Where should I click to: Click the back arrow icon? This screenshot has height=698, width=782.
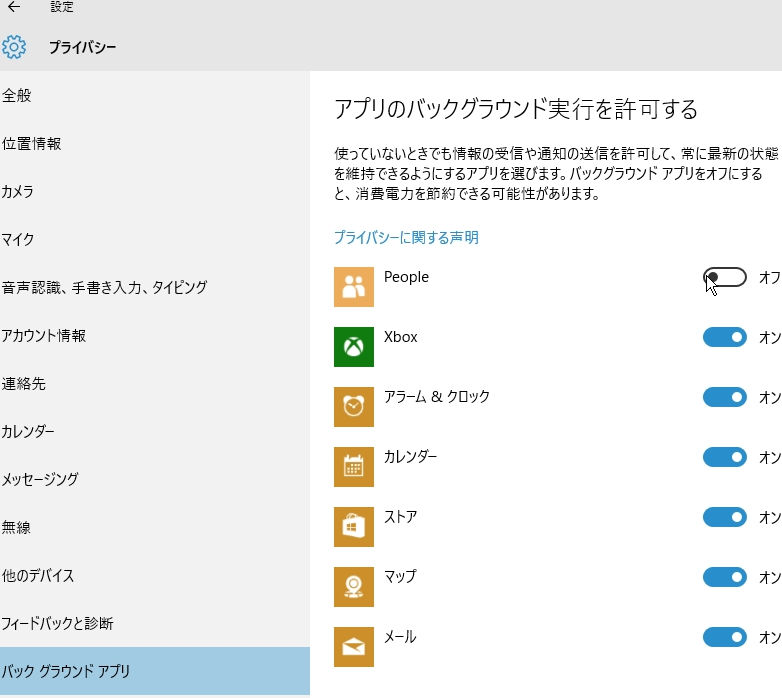click(x=14, y=6)
